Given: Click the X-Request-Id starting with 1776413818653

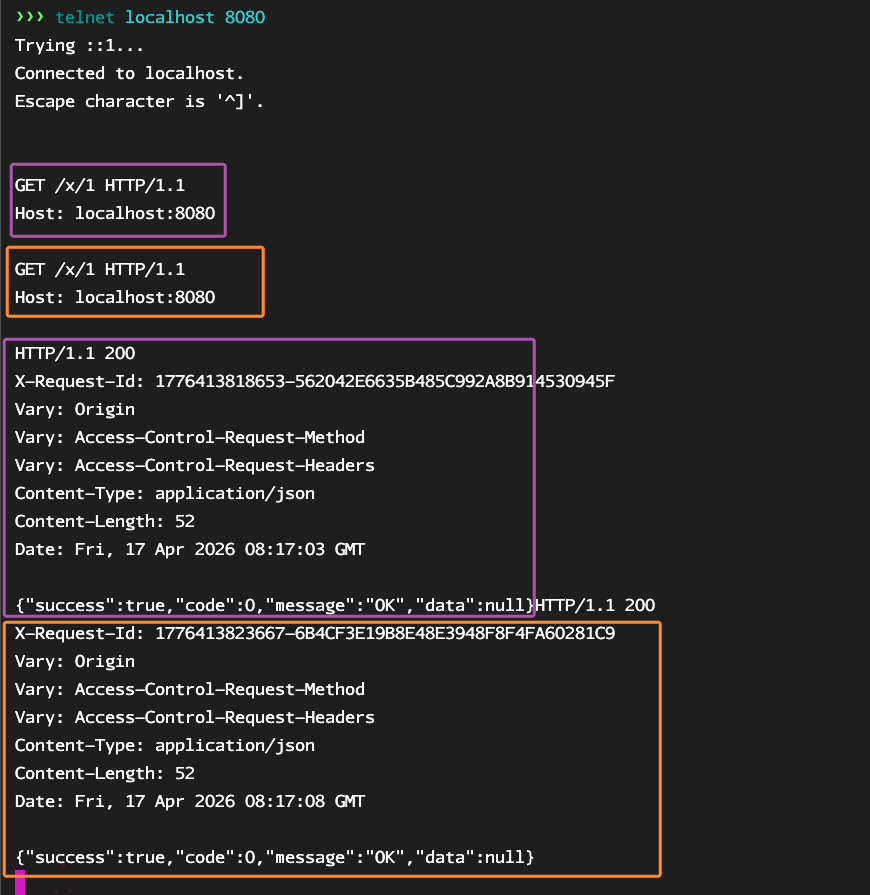Looking at the screenshot, I should (x=314, y=382).
